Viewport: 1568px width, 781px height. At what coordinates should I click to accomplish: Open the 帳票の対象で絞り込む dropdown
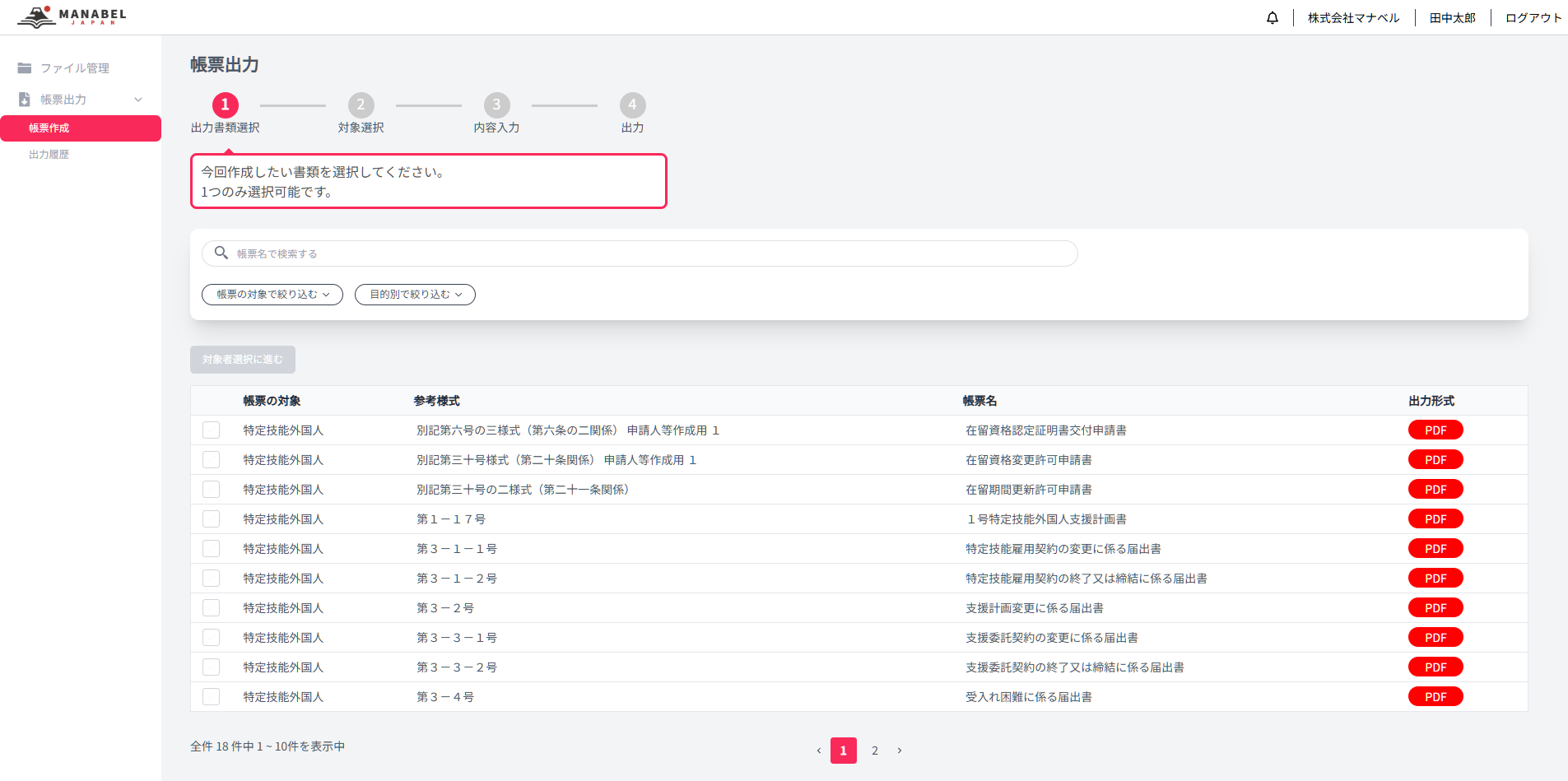click(x=272, y=294)
